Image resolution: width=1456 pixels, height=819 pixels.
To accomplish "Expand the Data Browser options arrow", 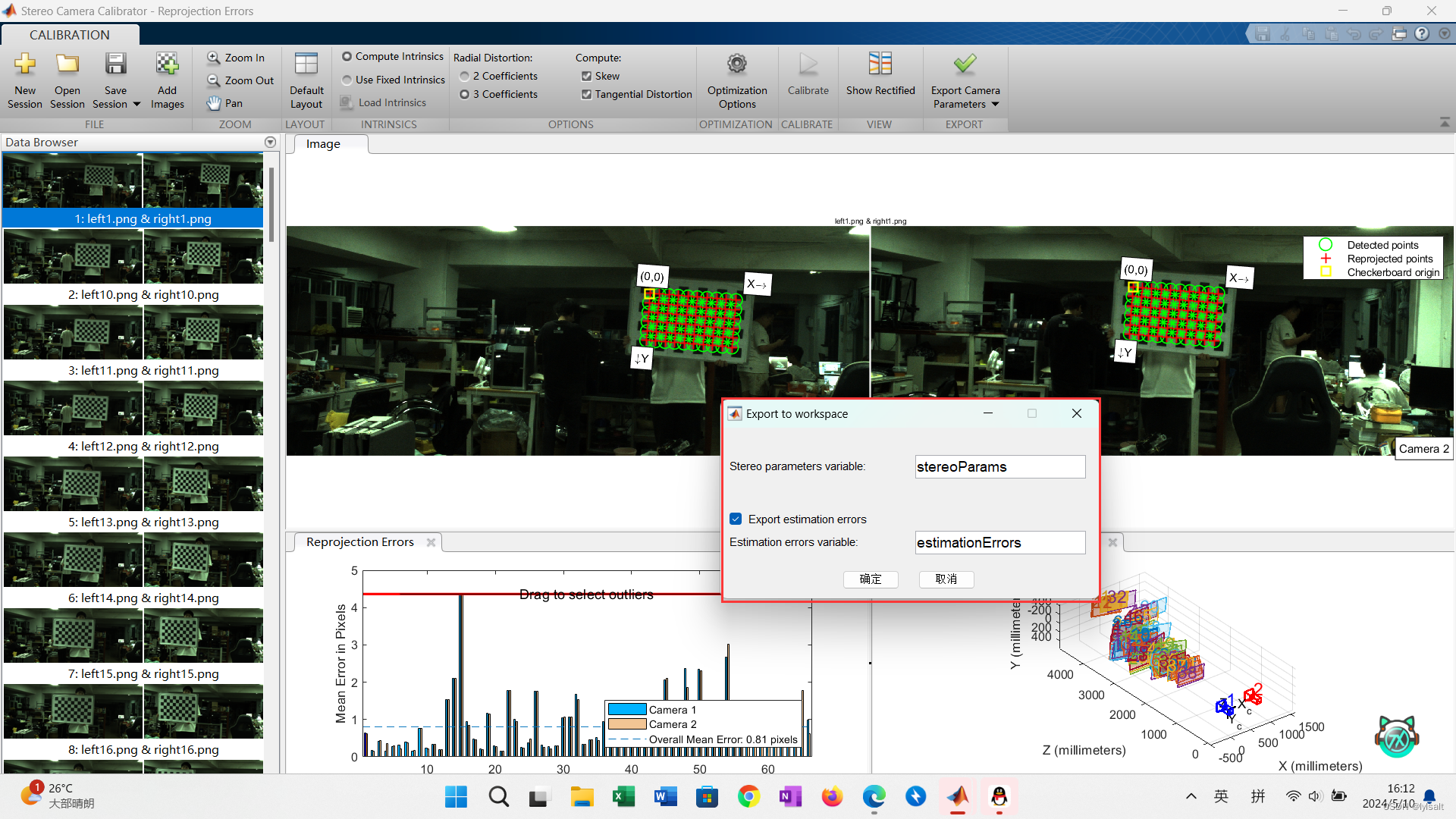I will click(270, 143).
